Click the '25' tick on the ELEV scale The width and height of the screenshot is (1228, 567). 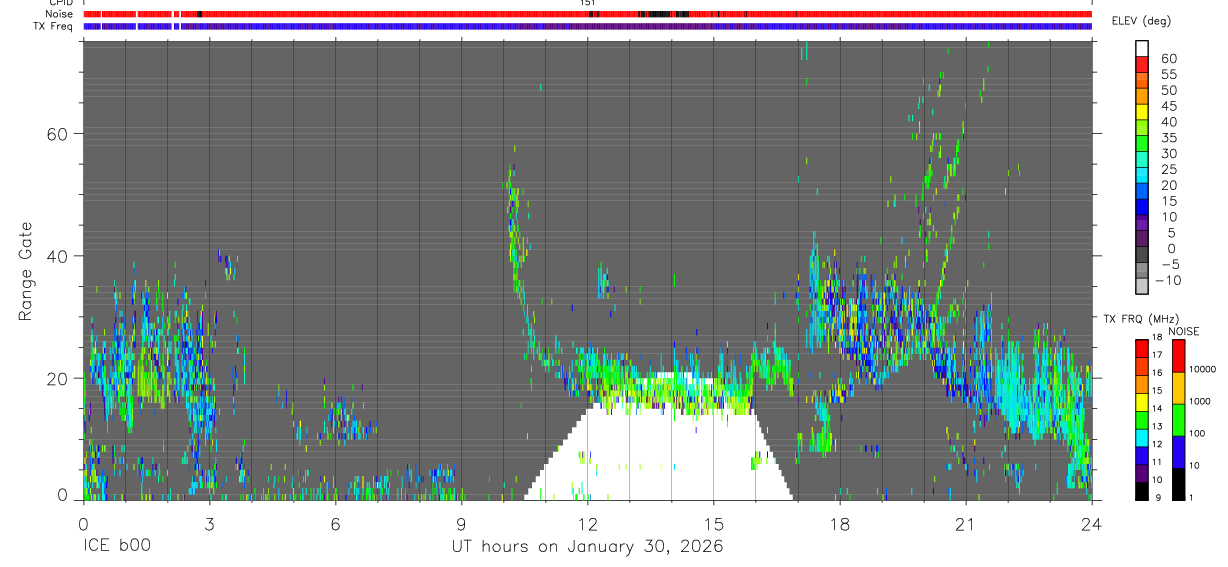1169,169
